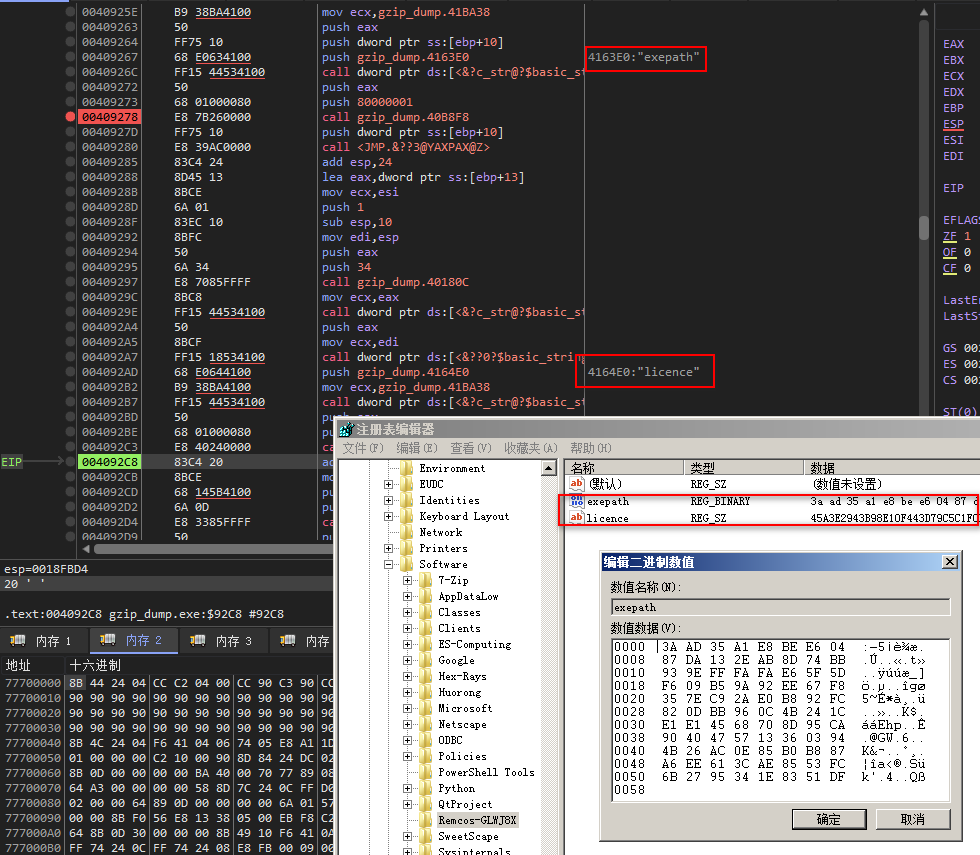
Task: Click the disassembly vertical scrollbar thumb
Action: pos(924,228)
